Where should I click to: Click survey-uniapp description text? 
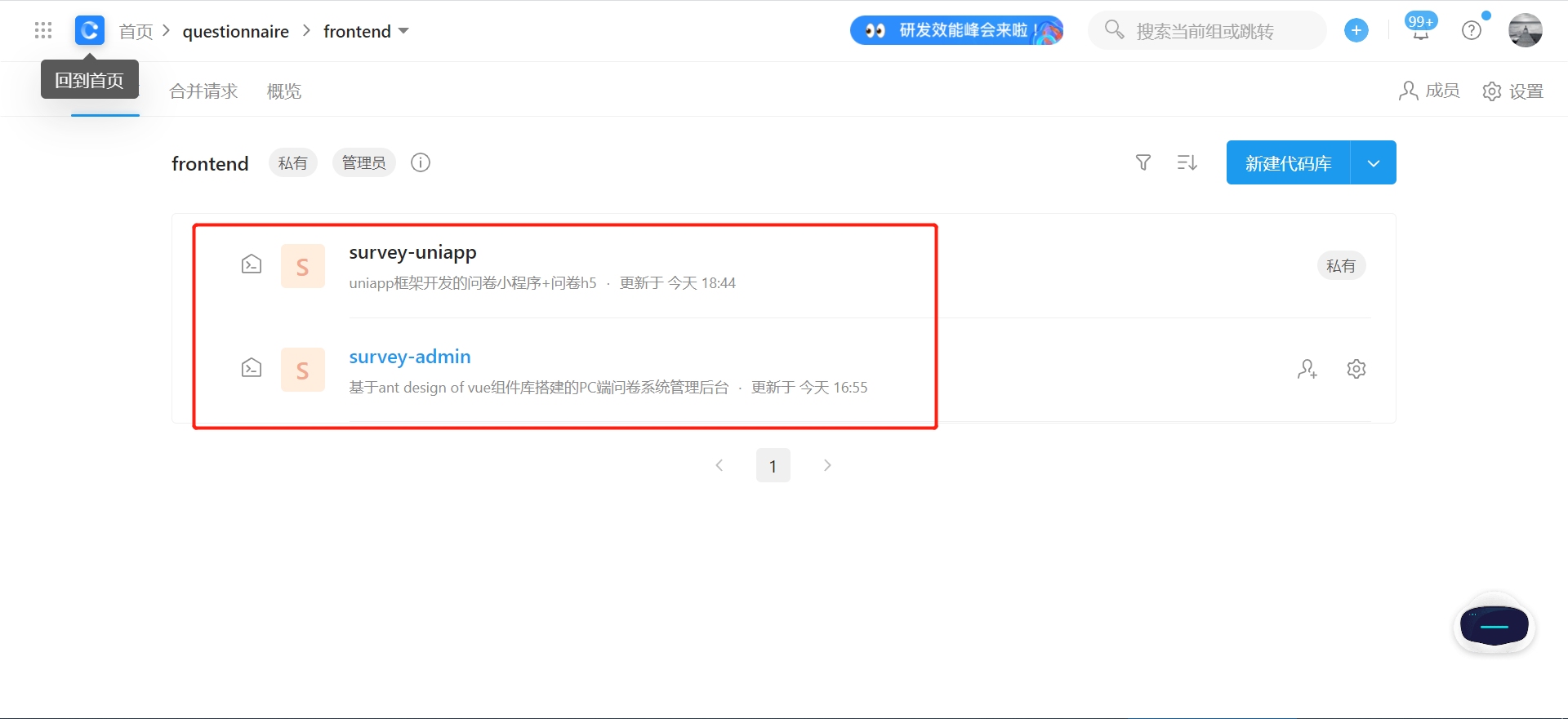tap(473, 283)
